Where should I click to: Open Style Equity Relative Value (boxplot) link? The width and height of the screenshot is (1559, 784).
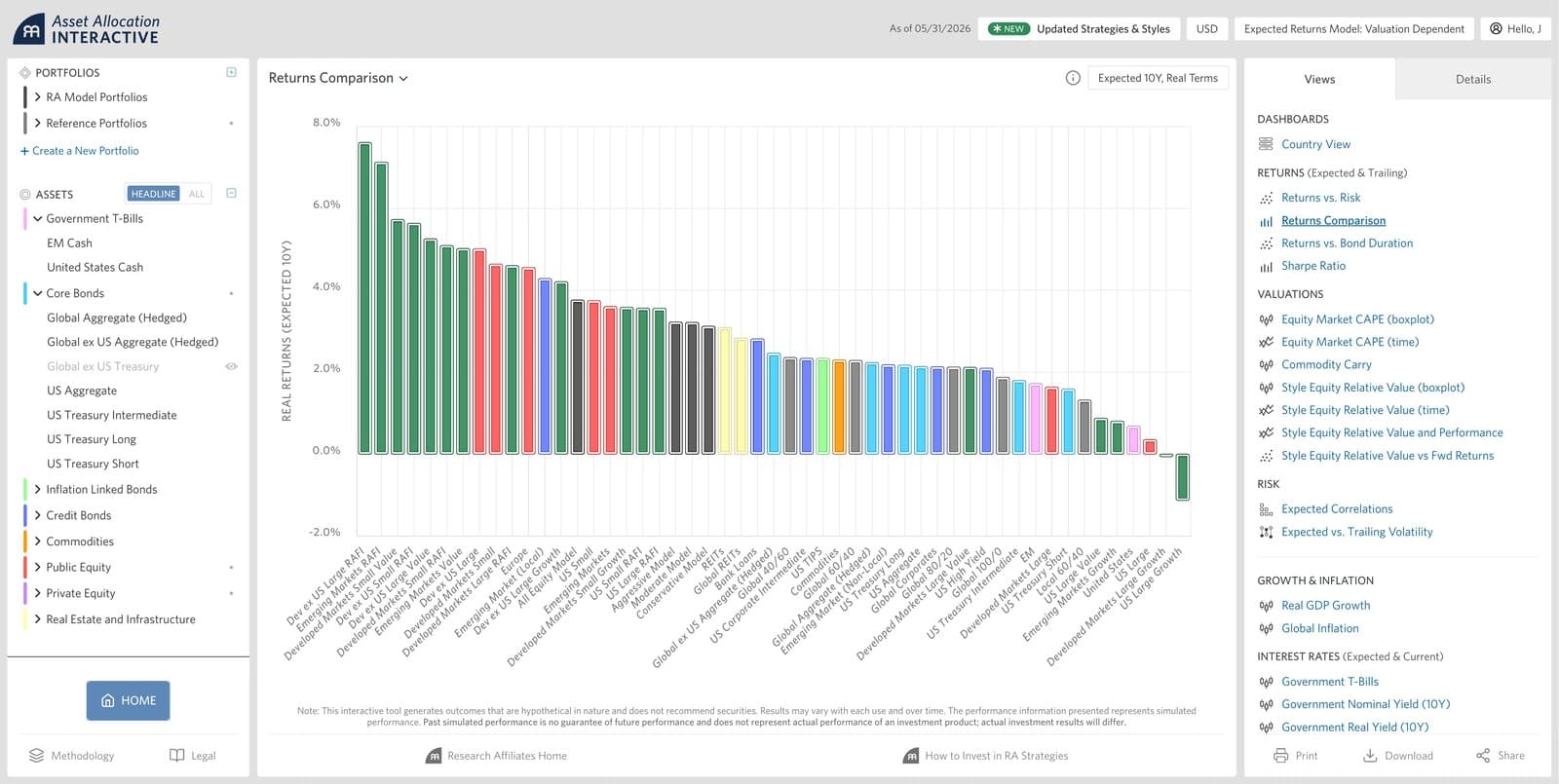tap(1373, 388)
